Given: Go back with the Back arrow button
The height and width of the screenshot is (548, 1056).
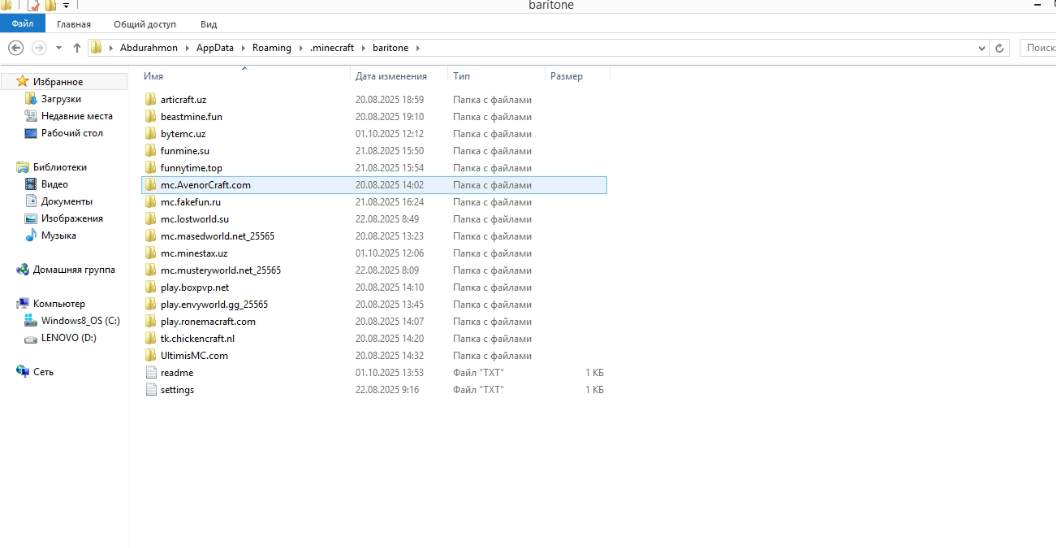Looking at the screenshot, I should click(16, 48).
